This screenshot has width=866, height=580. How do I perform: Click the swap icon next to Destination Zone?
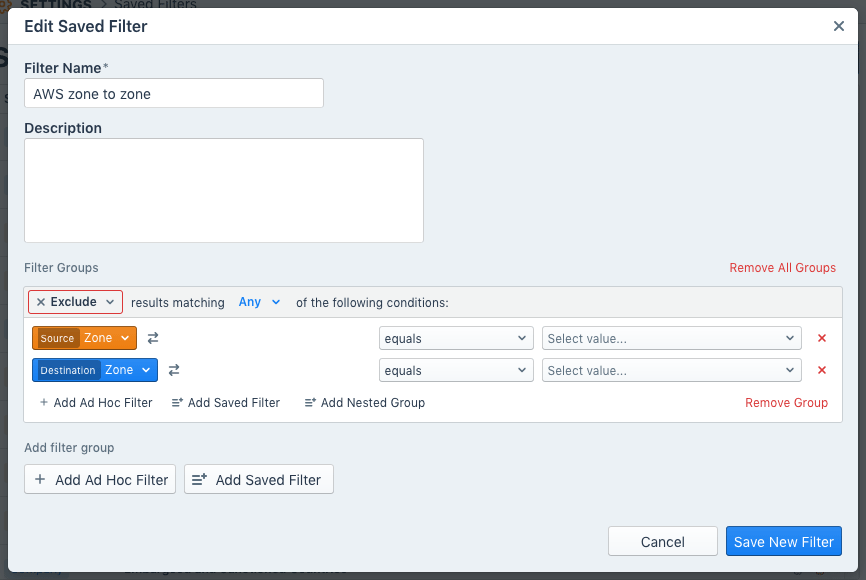pyautogui.click(x=174, y=371)
